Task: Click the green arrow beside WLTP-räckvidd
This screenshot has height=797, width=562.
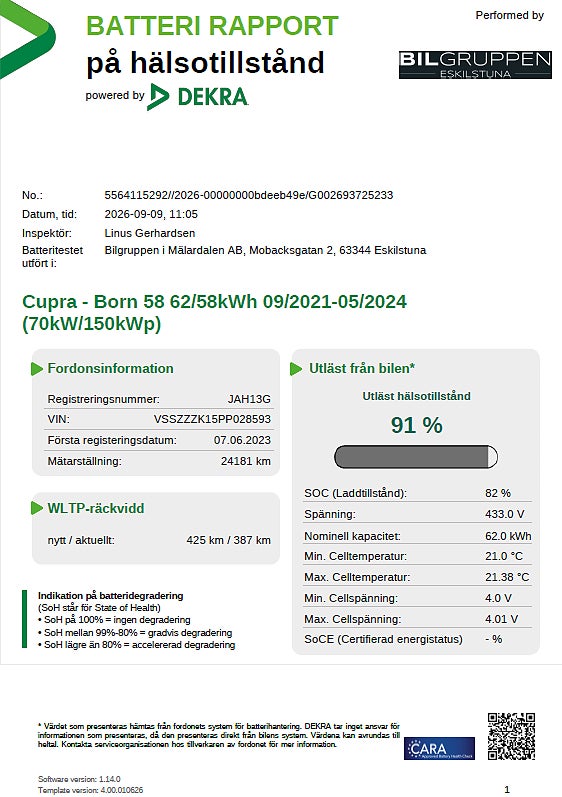Action: [x=37, y=508]
